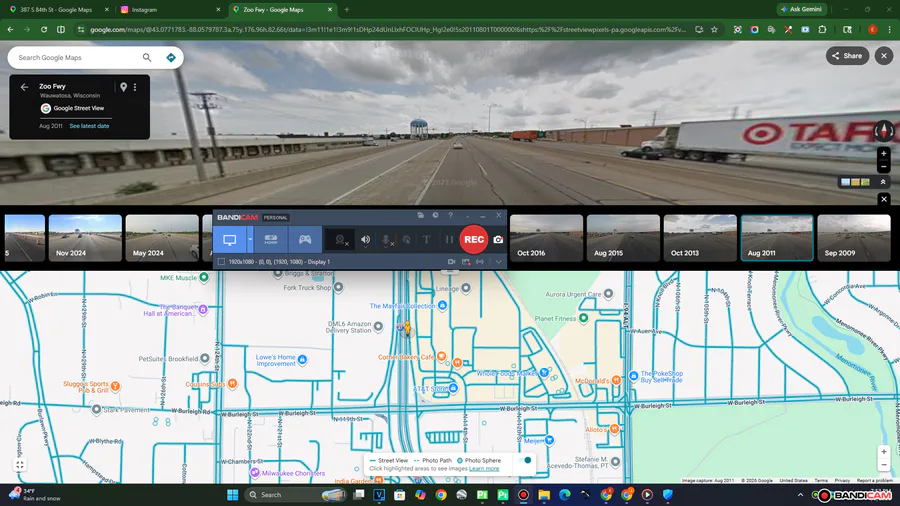The height and width of the screenshot is (506, 900).
Task: Select the Sep 2009 Street View thumbnail
Action: pyautogui.click(x=854, y=238)
